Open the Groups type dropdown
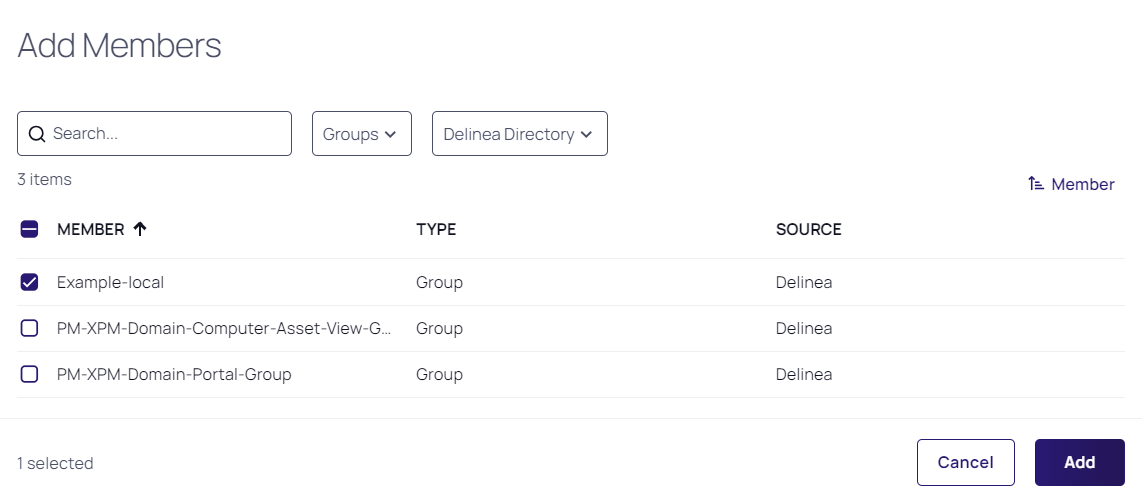The width and height of the screenshot is (1142, 503). [x=361, y=134]
